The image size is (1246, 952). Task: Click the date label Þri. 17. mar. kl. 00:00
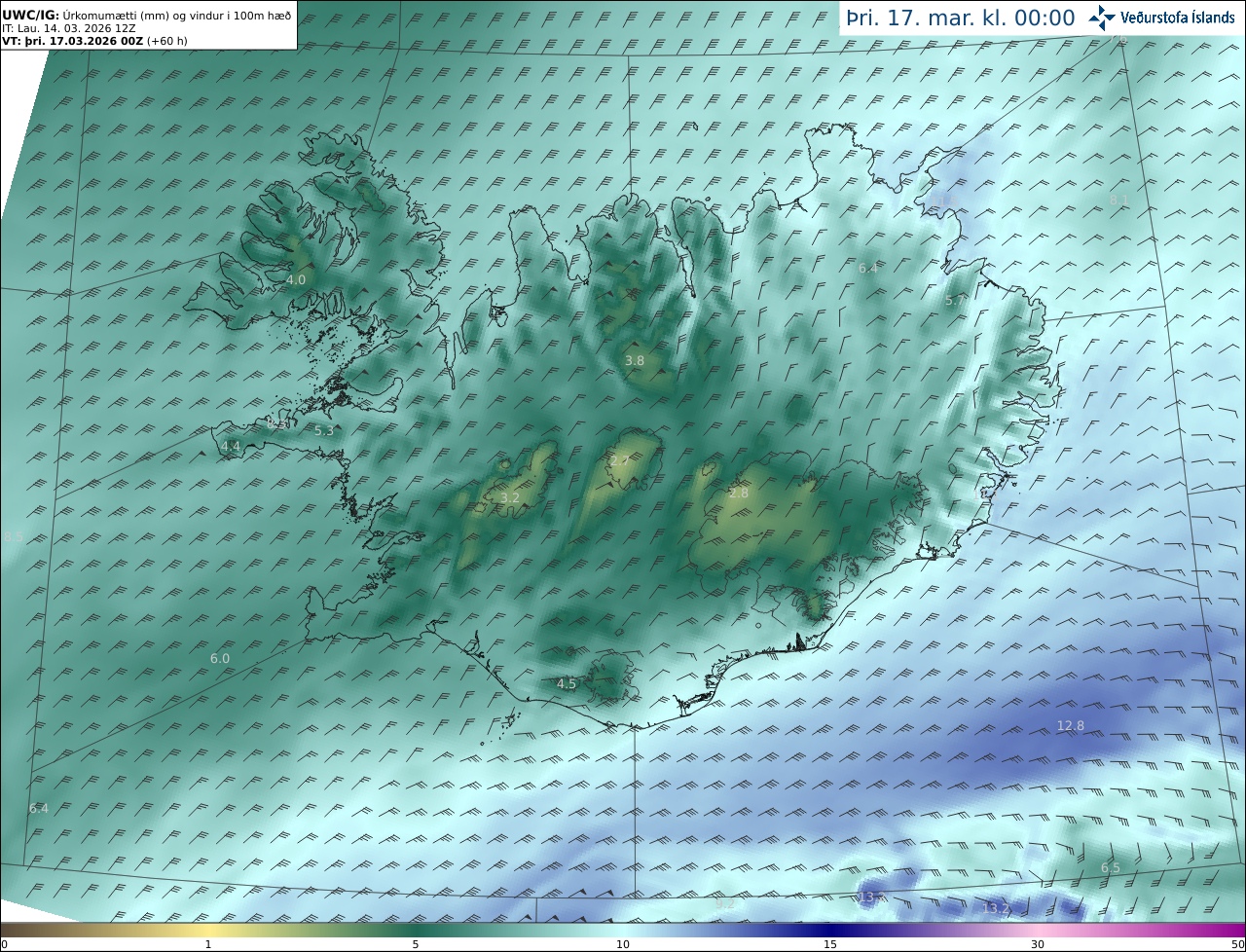[961, 18]
